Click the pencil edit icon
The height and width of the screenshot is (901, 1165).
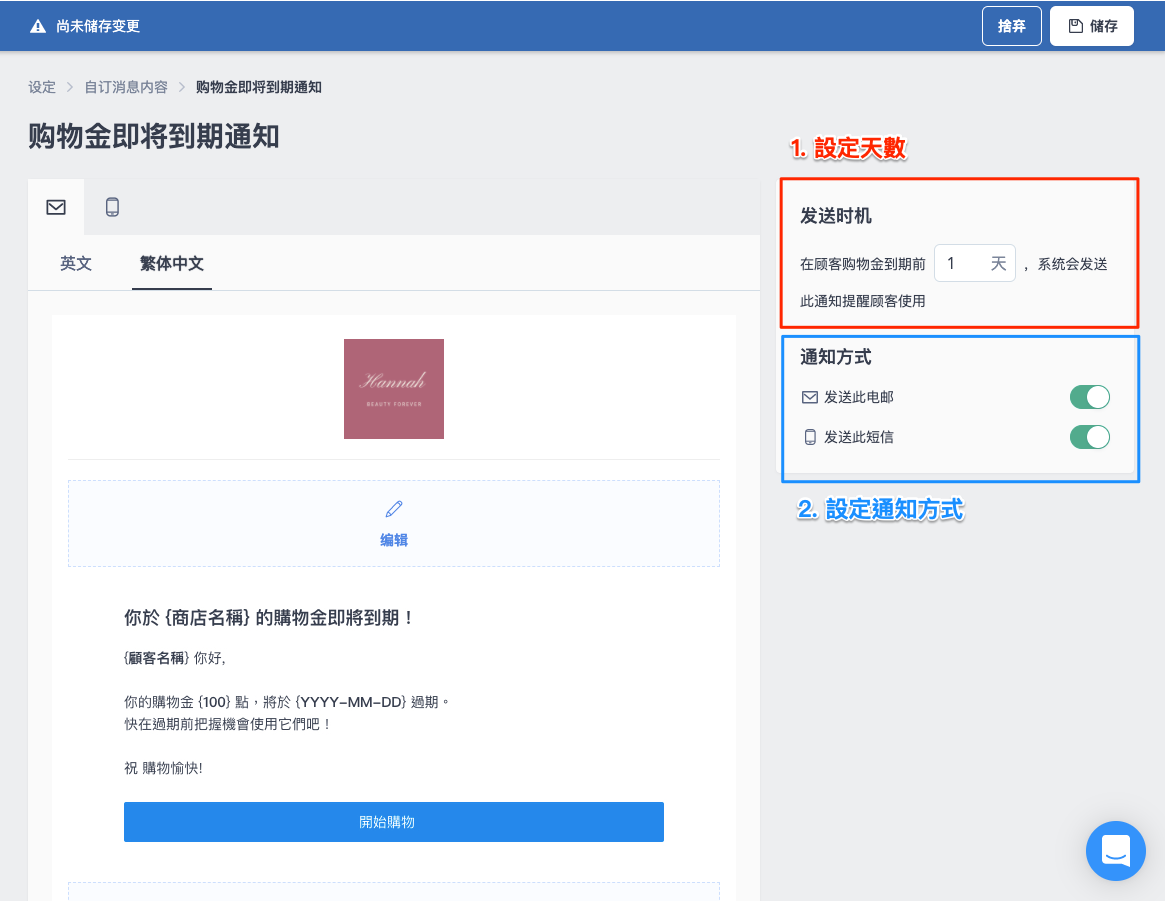point(394,509)
